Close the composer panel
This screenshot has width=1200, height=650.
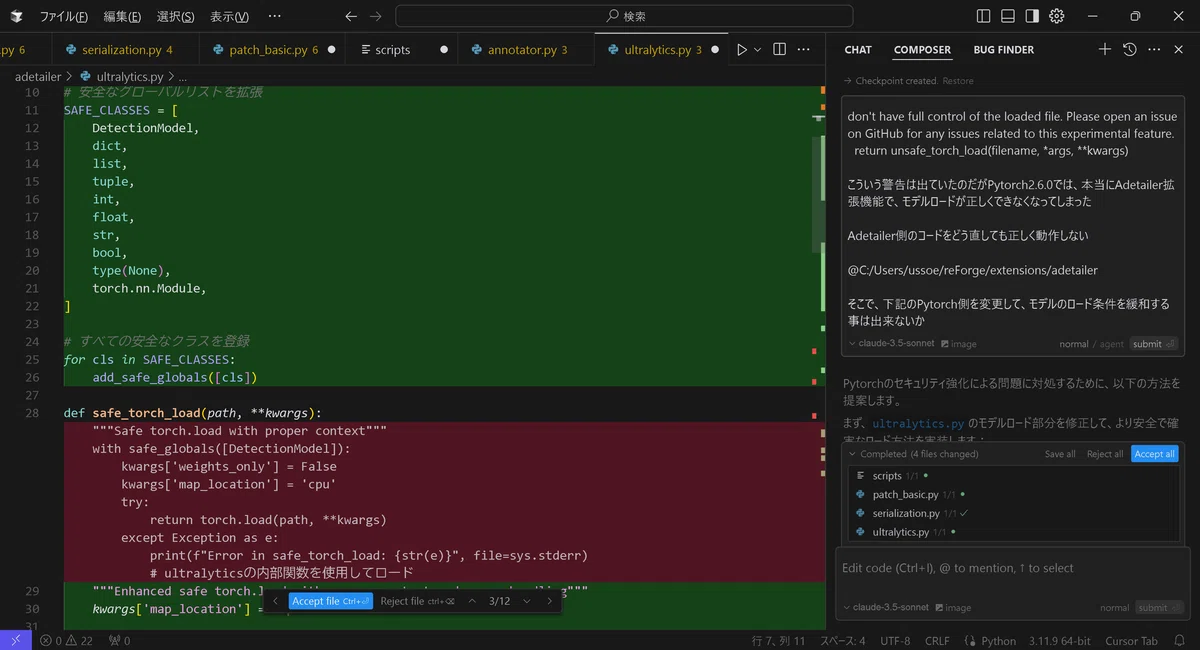click(x=1179, y=49)
